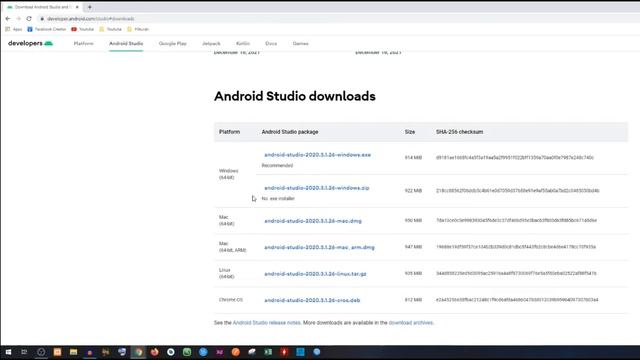Image resolution: width=640 pixels, height=360 pixels.
Task: Open the Apps bookmark shortcut
Action: tap(14, 29)
